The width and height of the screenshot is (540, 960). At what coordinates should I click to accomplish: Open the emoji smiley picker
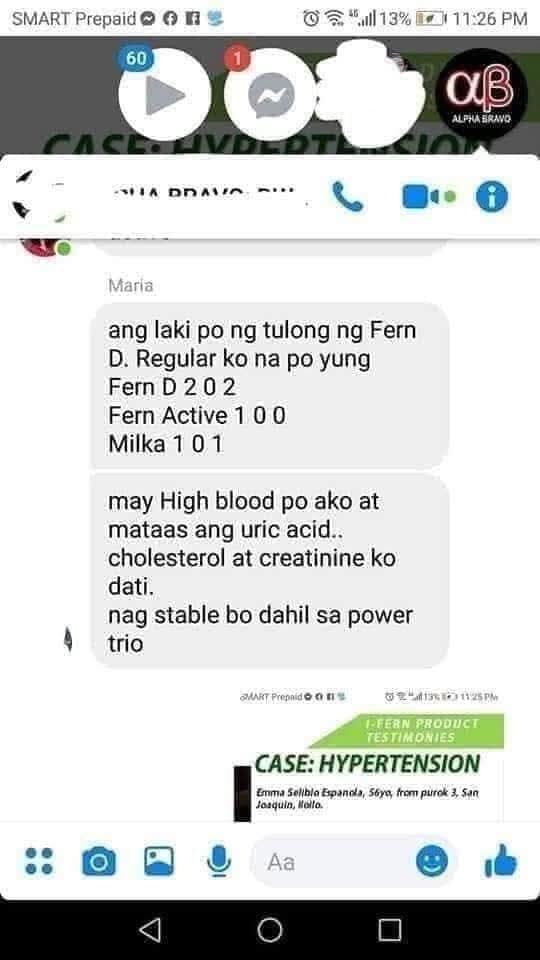(432, 861)
